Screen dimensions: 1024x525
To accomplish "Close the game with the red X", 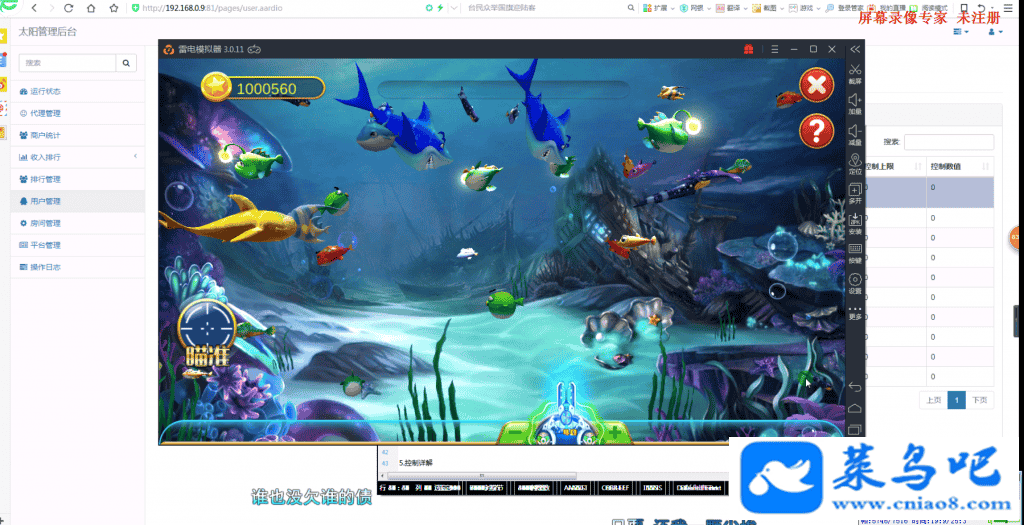I will 817,85.
